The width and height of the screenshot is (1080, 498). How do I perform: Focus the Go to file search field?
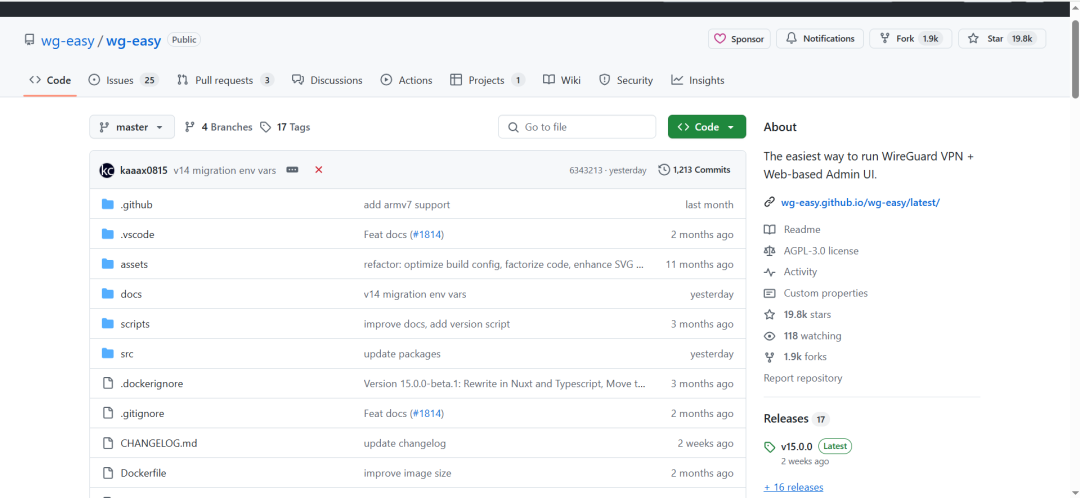coord(577,127)
